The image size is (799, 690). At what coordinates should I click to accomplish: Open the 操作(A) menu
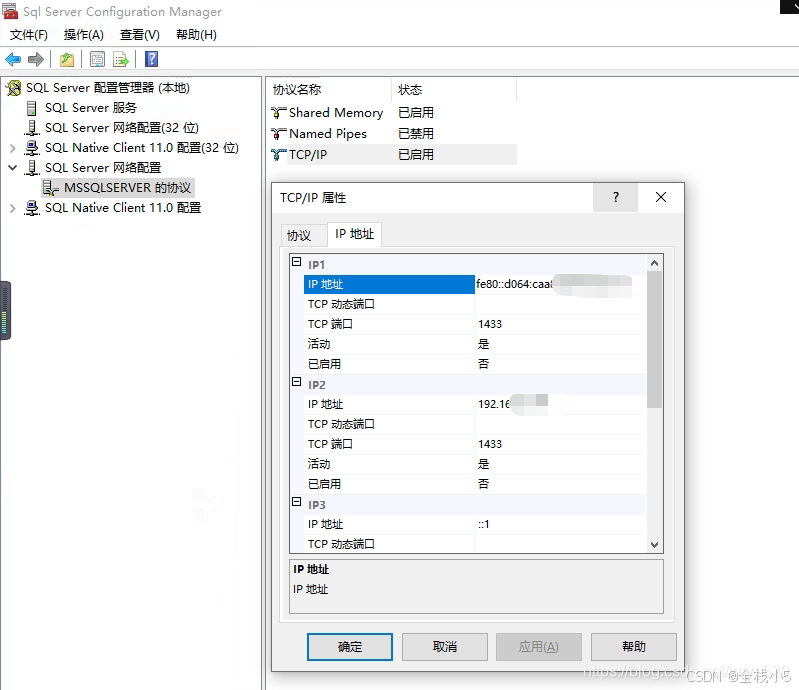(84, 35)
